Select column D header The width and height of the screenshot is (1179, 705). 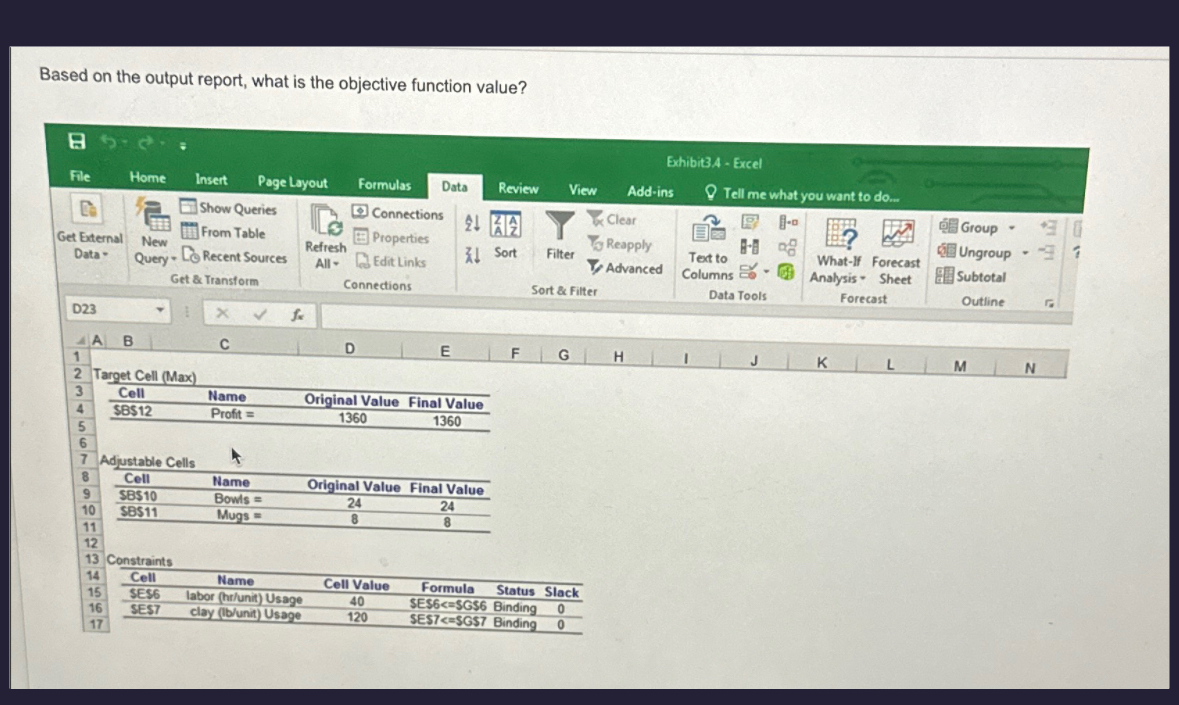click(350, 348)
